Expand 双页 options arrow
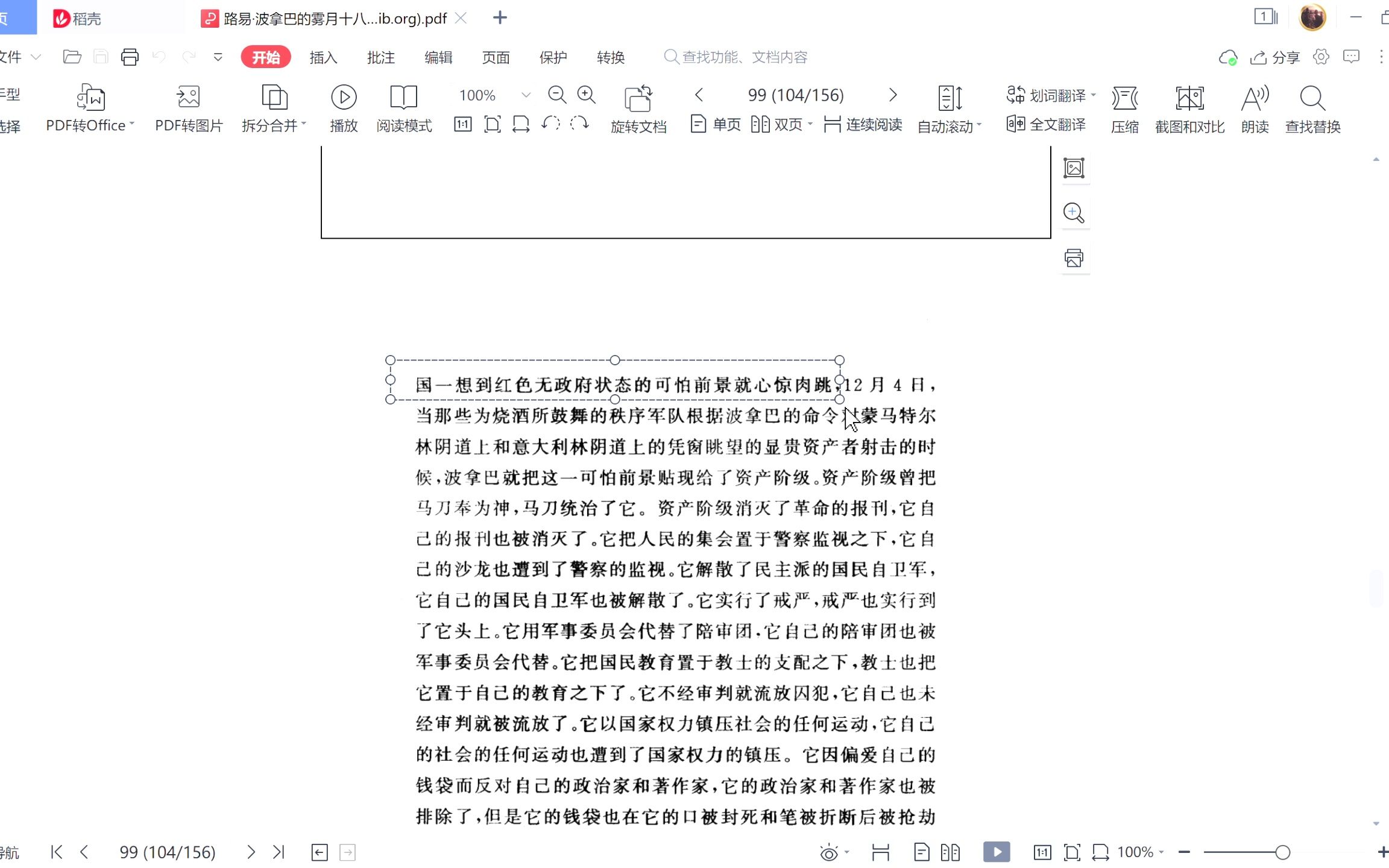 click(x=810, y=124)
